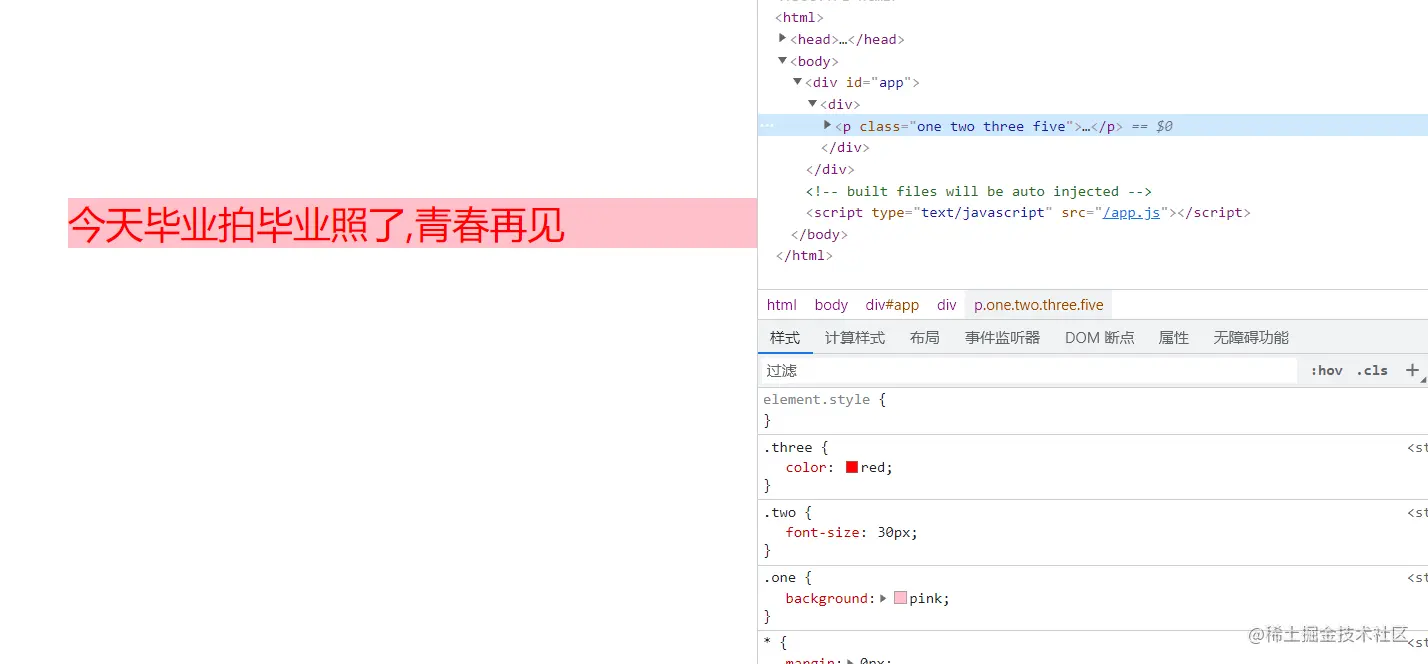Select p.one.two.three.five breadcrumb
1428x664 pixels.
[1039, 305]
